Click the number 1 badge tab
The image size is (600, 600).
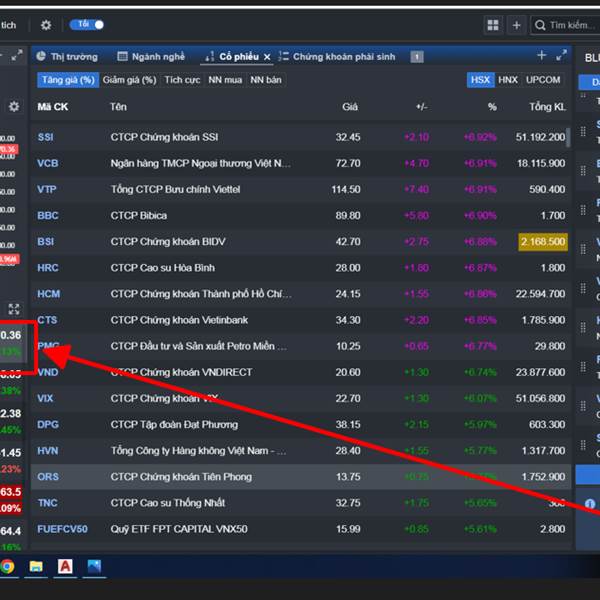[x=417, y=57]
